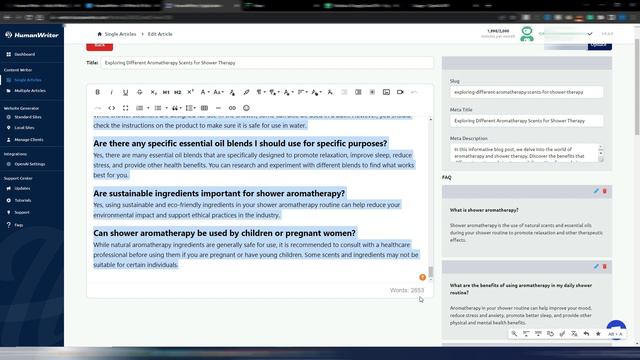
Task: Open unordered list dropdown arrow
Action: 167,108
